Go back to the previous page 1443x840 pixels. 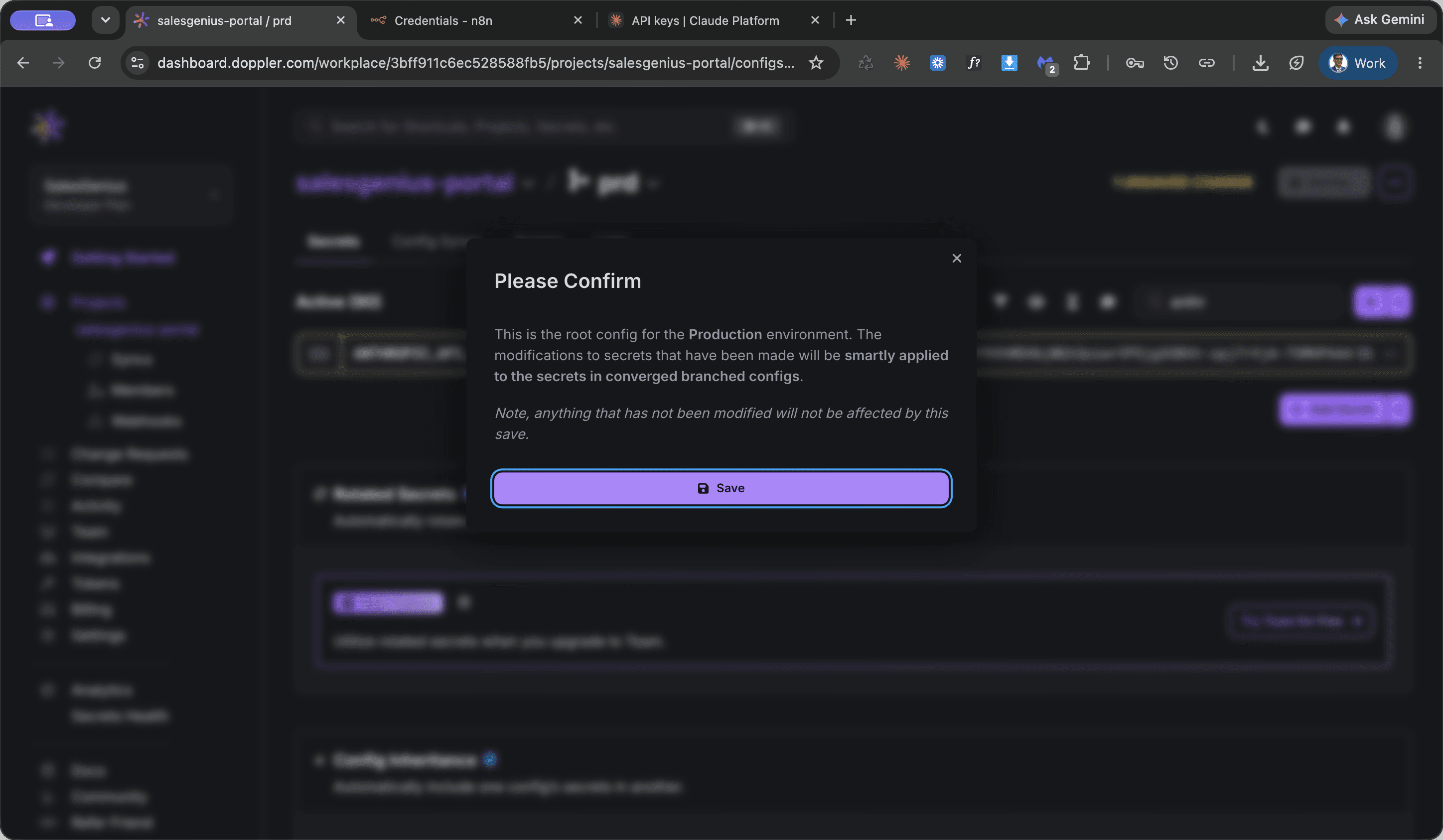[23, 63]
